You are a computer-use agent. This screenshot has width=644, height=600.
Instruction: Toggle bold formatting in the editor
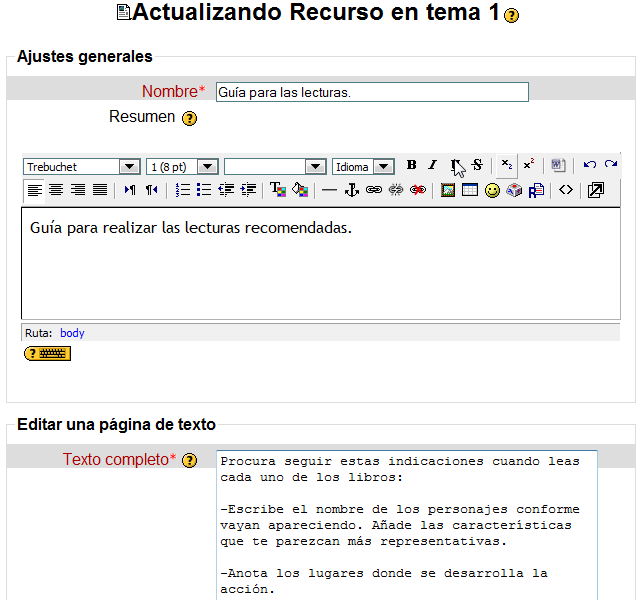[411, 165]
